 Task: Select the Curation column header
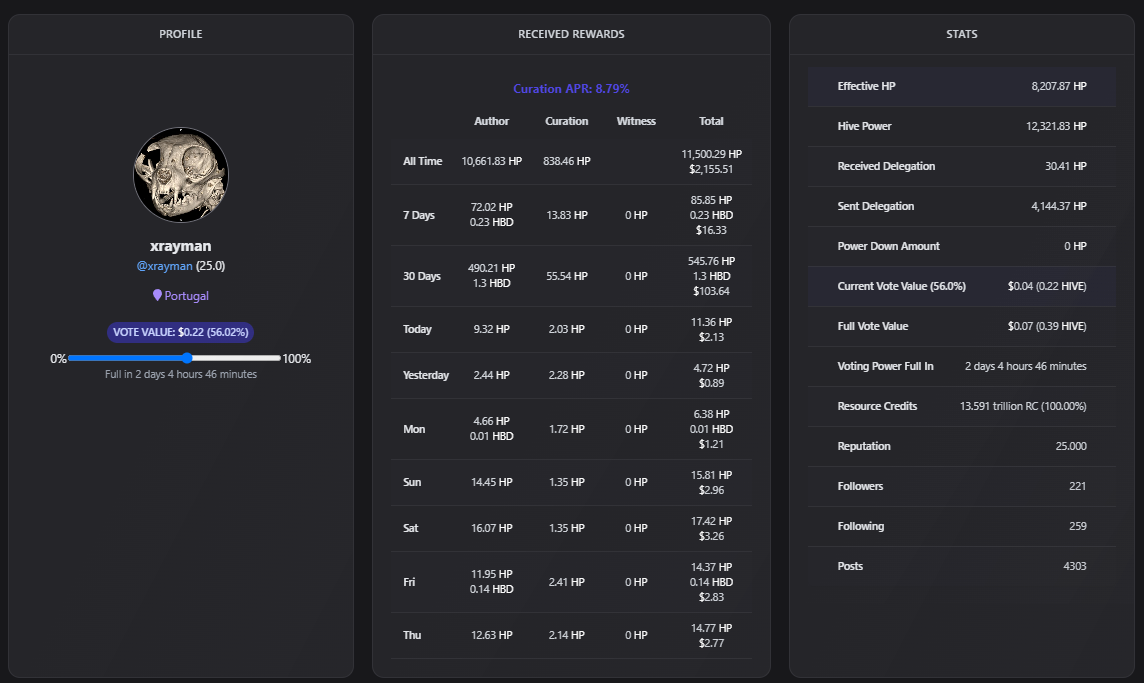[x=566, y=121]
